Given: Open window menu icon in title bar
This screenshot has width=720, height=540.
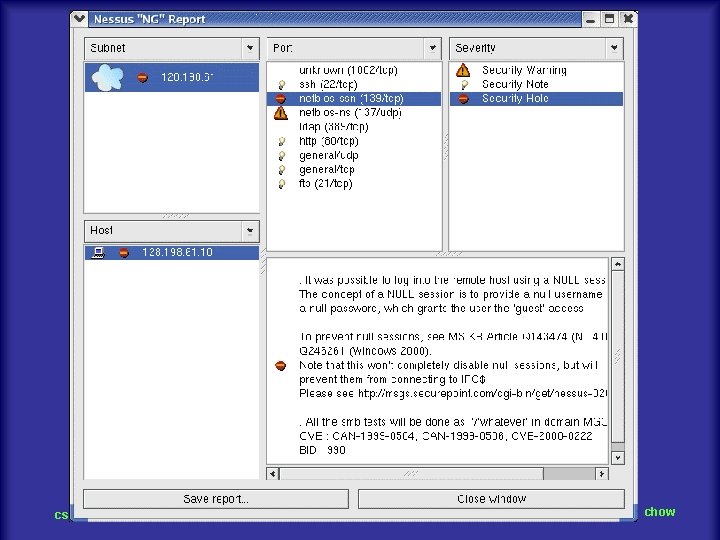Looking at the screenshot, I should [x=79, y=19].
